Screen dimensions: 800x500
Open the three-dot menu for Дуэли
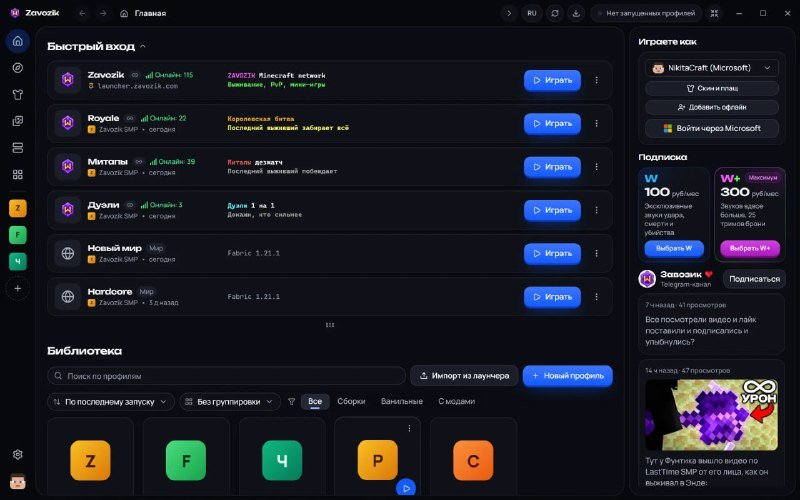(596, 210)
